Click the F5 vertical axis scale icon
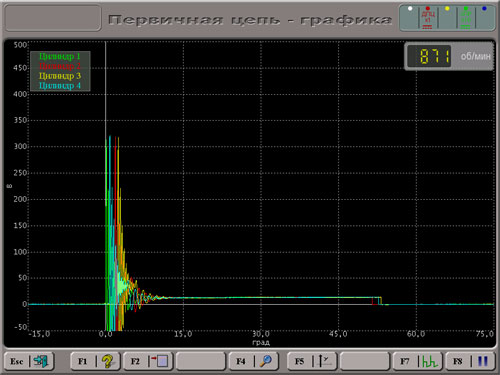The image size is (500, 375). click(323, 361)
